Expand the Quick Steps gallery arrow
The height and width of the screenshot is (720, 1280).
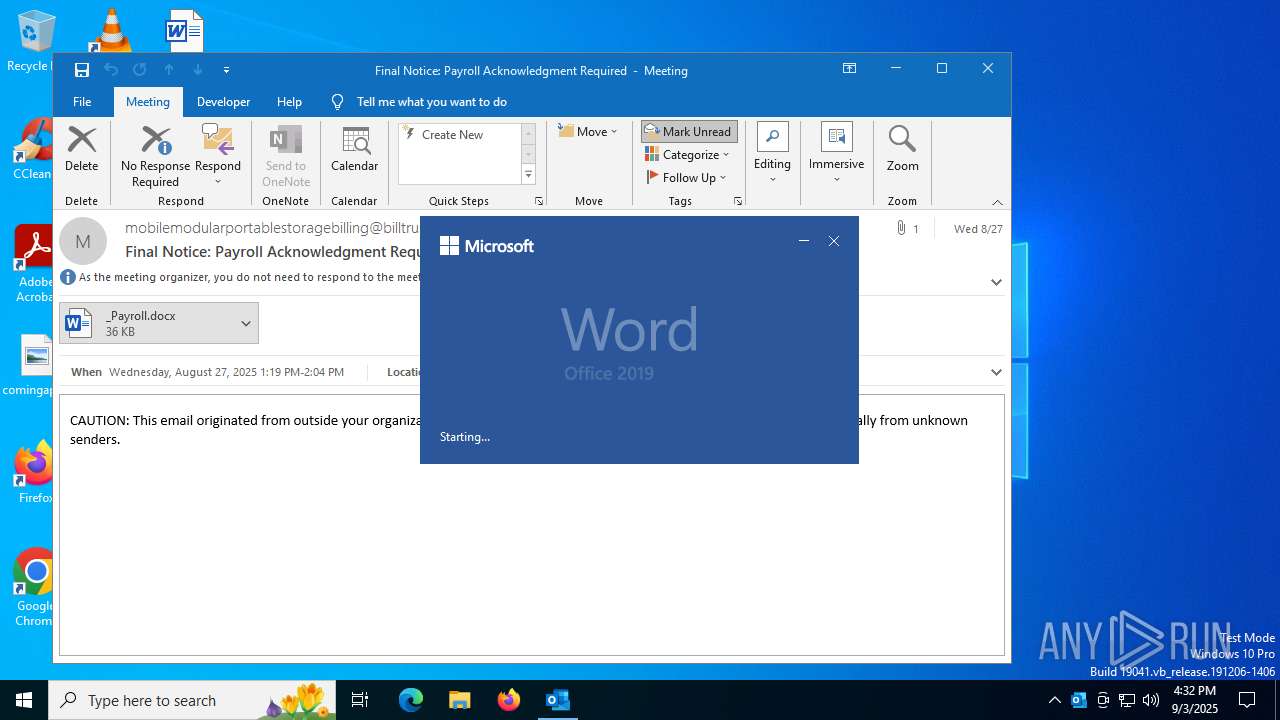point(529,175)
